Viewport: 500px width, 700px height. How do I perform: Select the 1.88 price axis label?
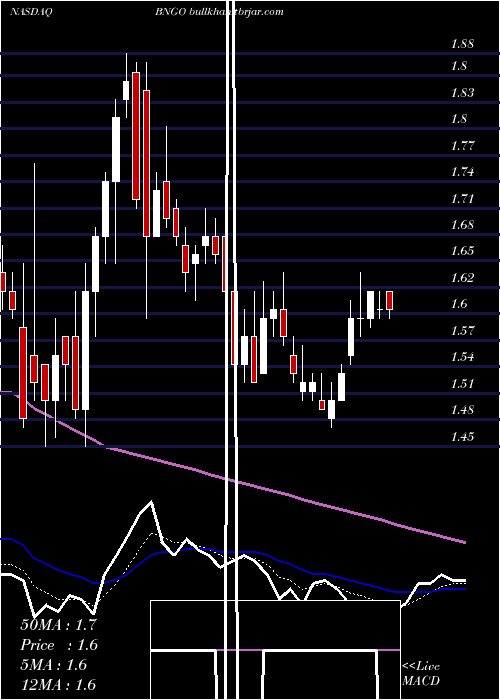462,44
